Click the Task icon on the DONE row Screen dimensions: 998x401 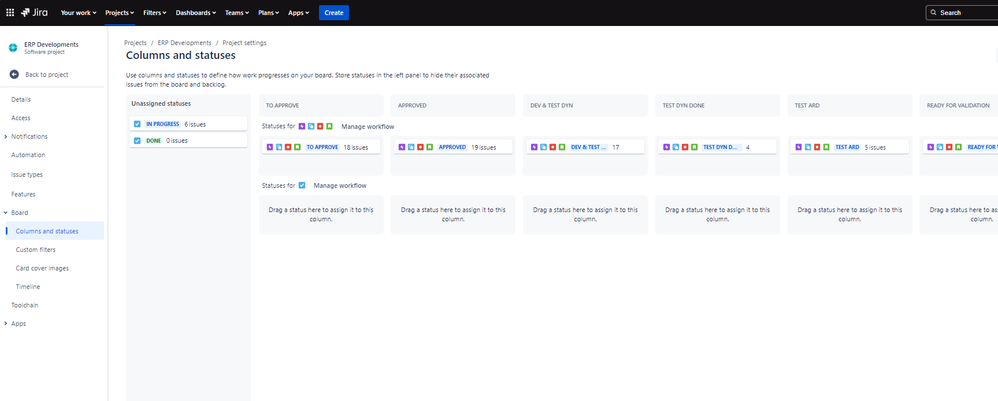(137, 141)
